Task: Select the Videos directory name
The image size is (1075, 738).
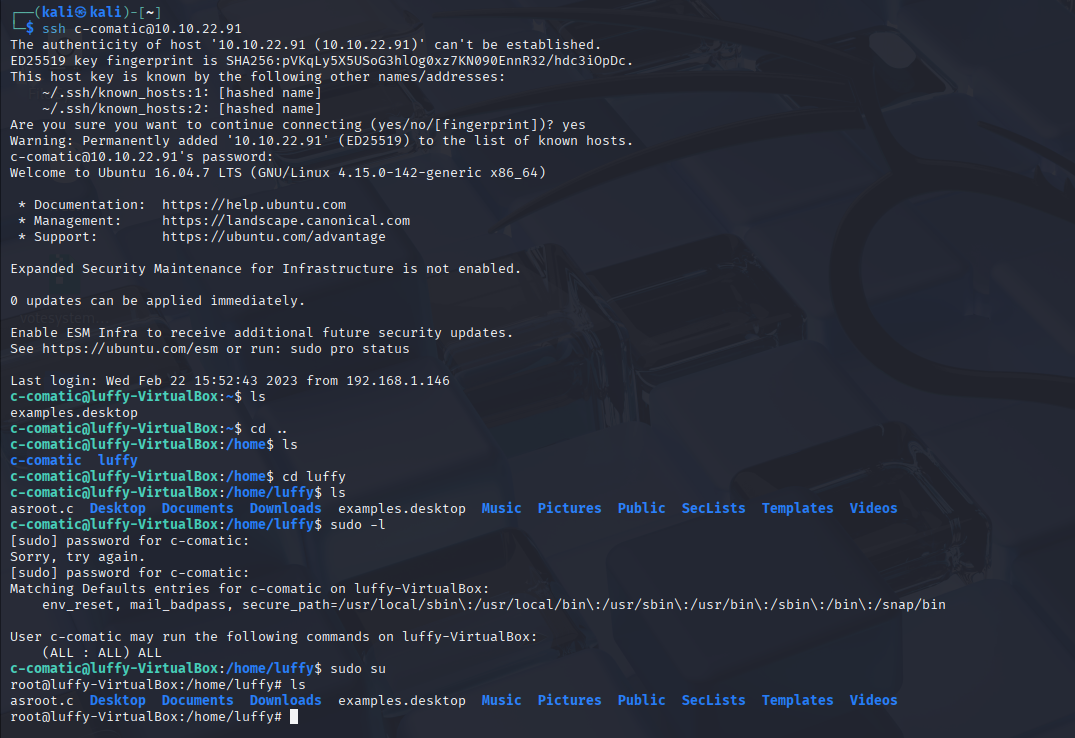Action: (x=873, y=507)
